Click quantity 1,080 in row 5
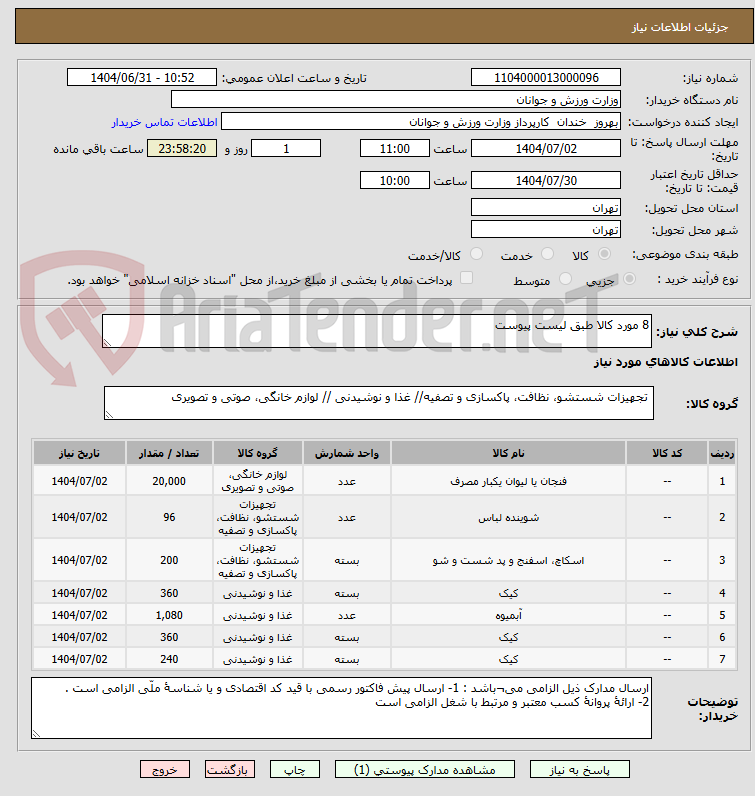Viewport: 755px width, 796px height. (x=169, y=615)
